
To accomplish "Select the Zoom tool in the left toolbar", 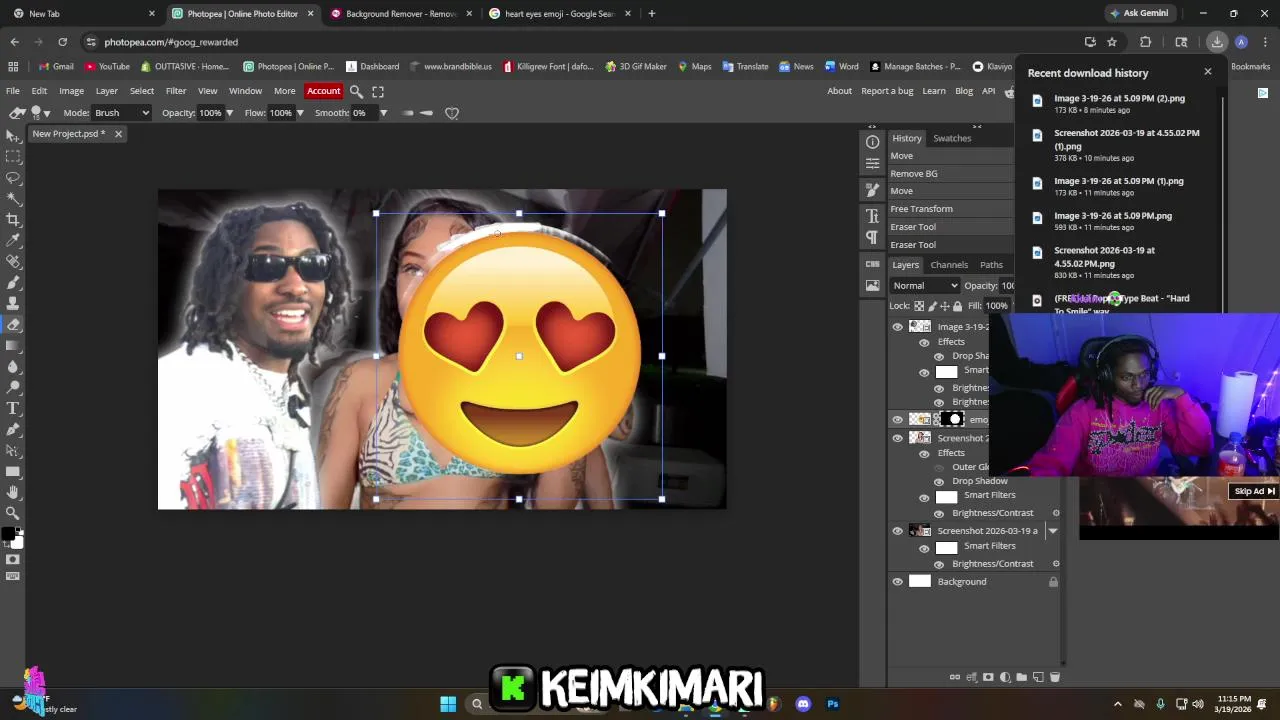I will (13, 514).
